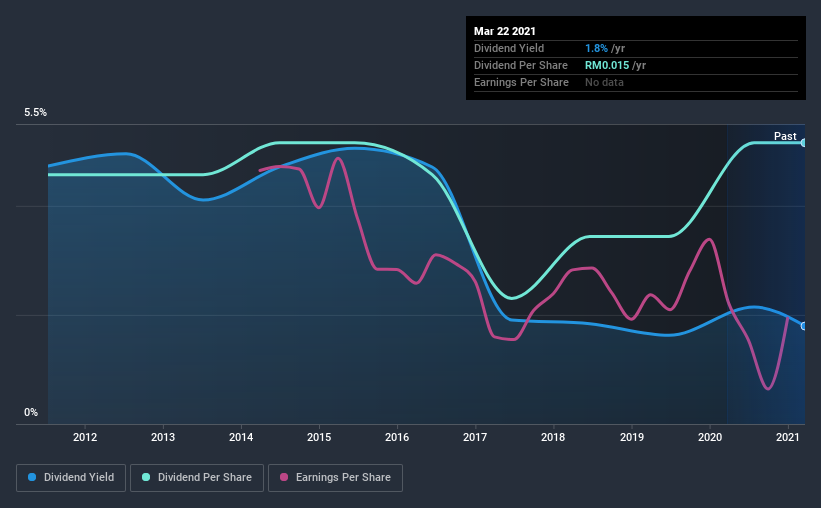Screen dimensions: 821x508
Task: Click the tooltip 'Dividend Per Share' row label
Action: click(520, 65)
